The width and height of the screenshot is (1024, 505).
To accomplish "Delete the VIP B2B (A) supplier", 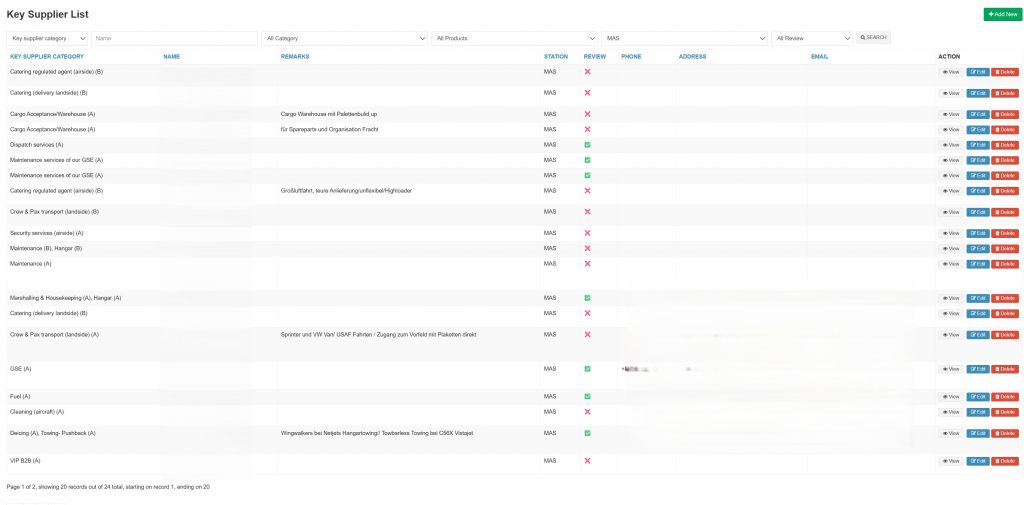I will point(1004,461).
